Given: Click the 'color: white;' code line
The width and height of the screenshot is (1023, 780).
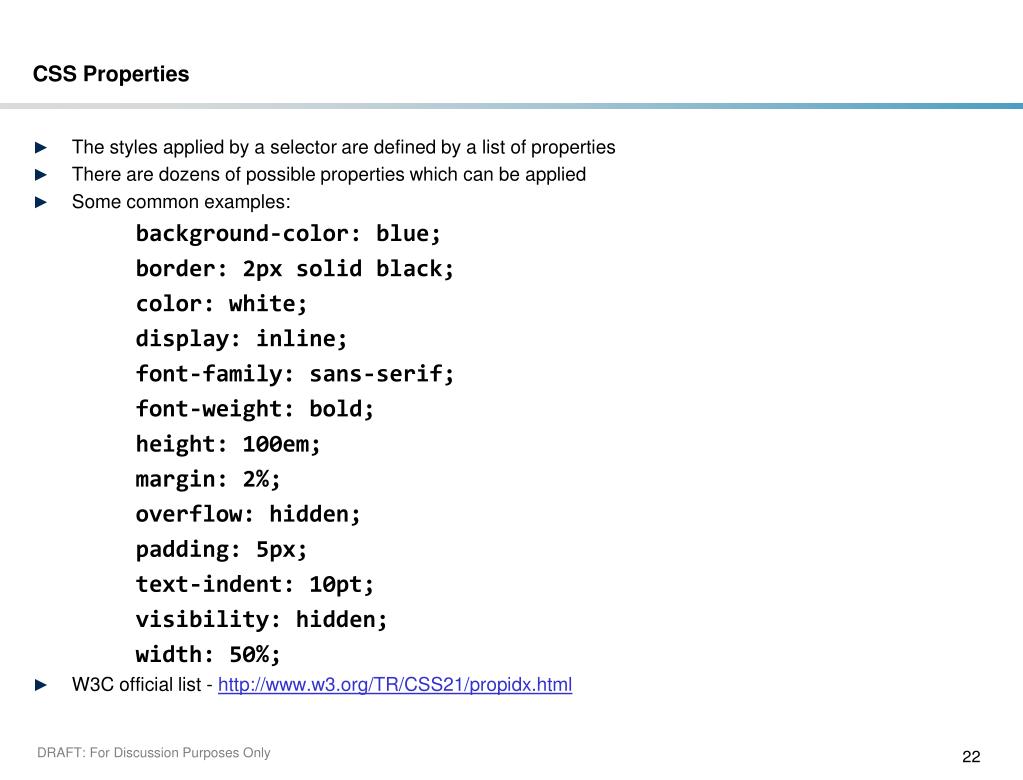Looking at the screenshot, I should 221,304.
